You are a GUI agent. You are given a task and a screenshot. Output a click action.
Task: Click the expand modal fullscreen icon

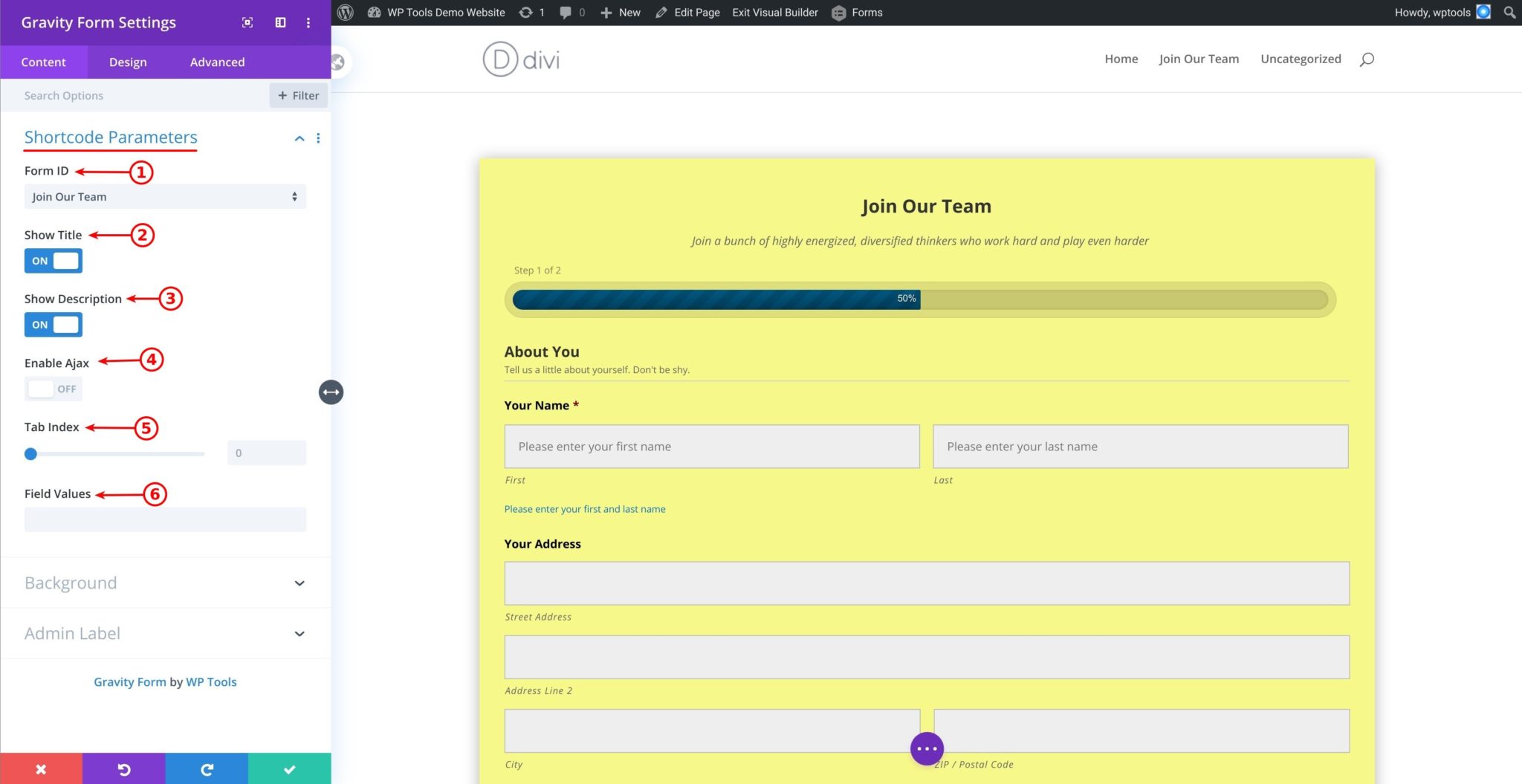pos(247,22)
